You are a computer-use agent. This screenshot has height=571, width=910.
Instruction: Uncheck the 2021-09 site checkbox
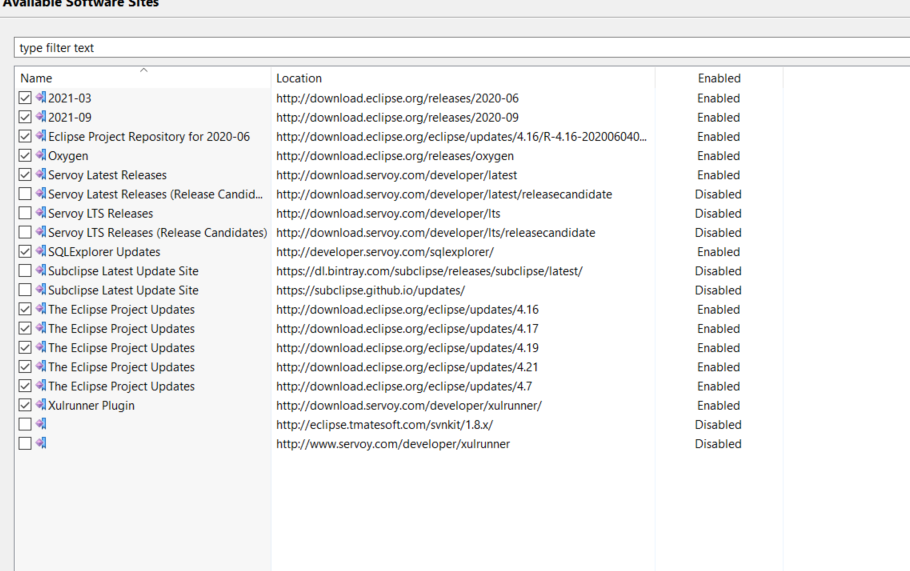click(25, 117)
